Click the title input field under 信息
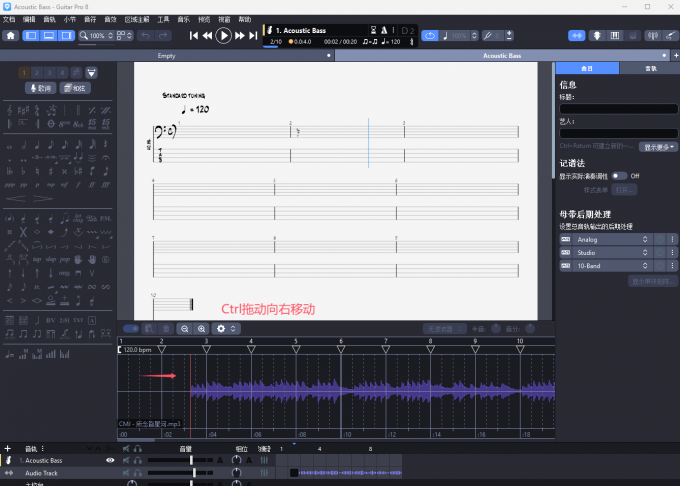 coord(617,109)
